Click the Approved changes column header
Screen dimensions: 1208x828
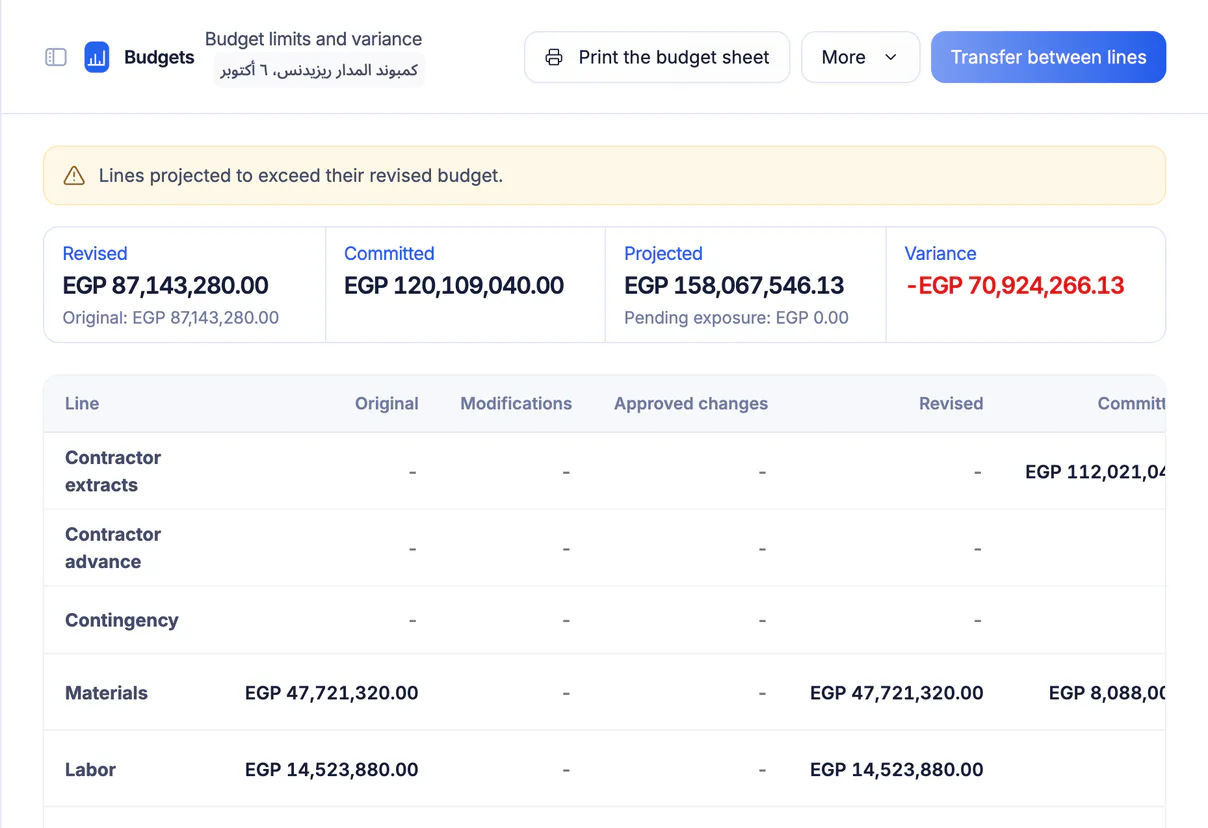tap(691, 404)
